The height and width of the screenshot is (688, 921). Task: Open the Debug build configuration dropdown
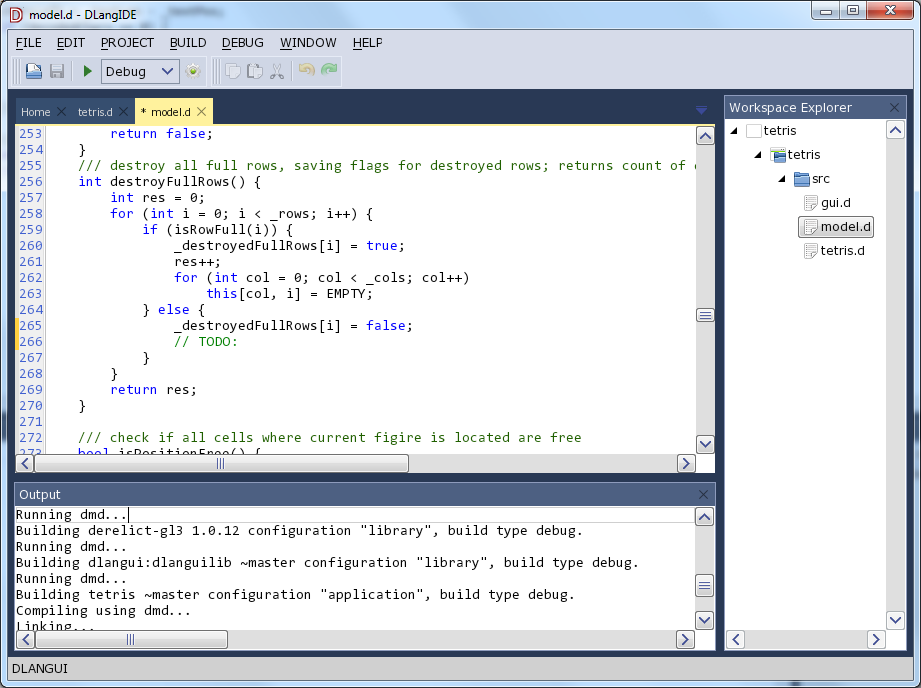pyautogui.click(x=140, y=71)
